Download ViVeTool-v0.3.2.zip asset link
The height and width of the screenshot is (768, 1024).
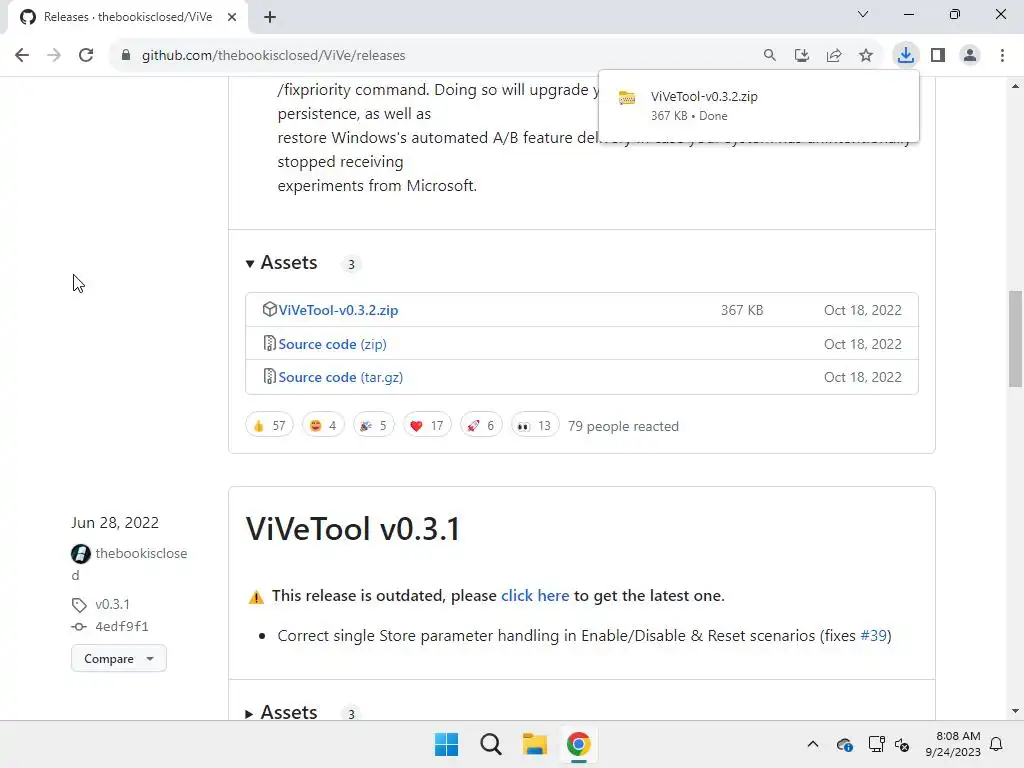[338, 310]
